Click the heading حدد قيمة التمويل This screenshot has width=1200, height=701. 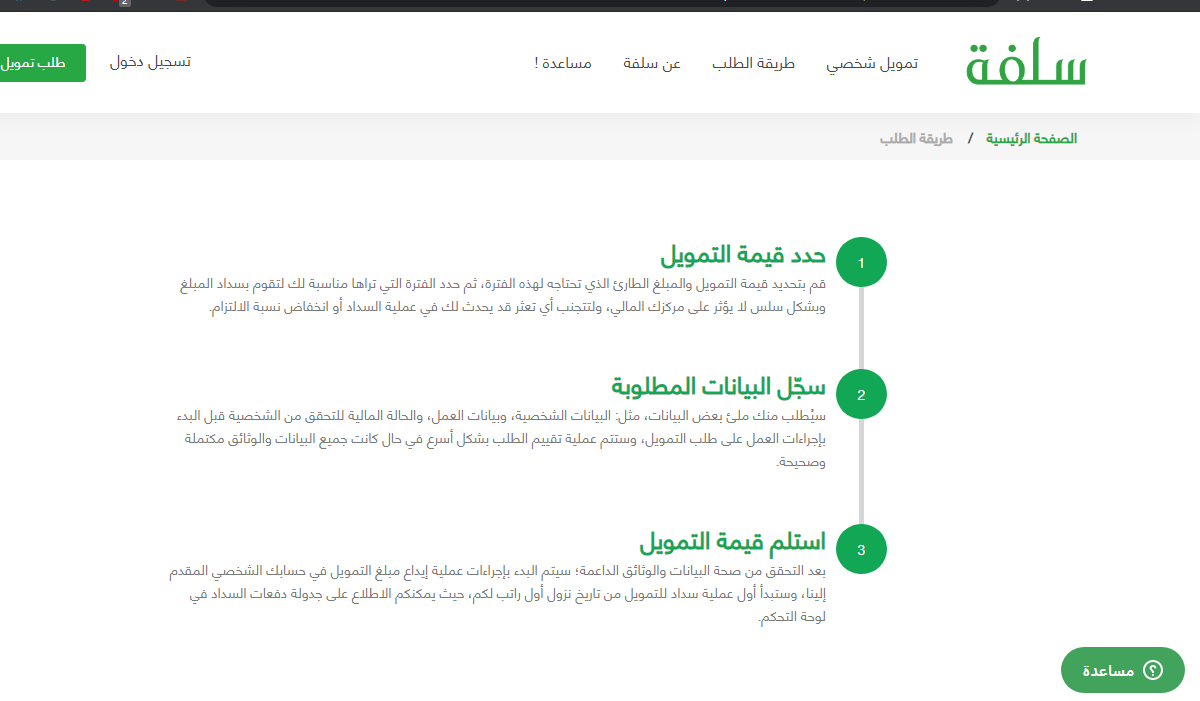point(743,255)
